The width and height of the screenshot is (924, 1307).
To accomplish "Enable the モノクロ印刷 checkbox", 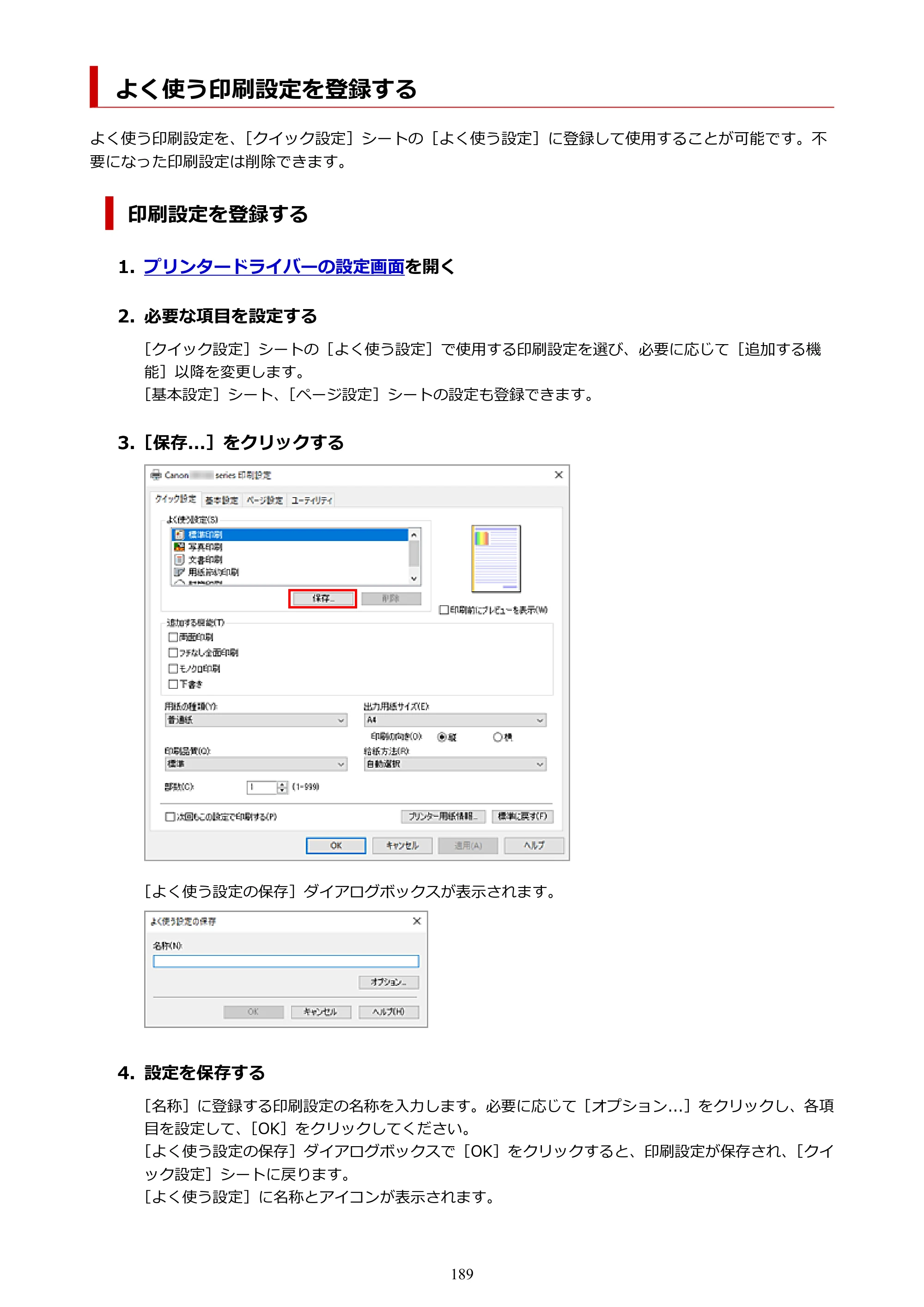I will (172, 669).
